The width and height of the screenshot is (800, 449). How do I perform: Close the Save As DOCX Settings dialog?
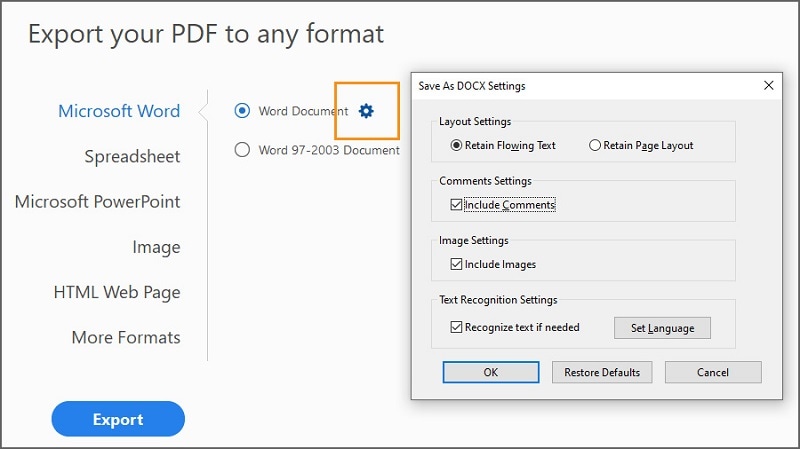pyautogui.click(x=768, y=86)
